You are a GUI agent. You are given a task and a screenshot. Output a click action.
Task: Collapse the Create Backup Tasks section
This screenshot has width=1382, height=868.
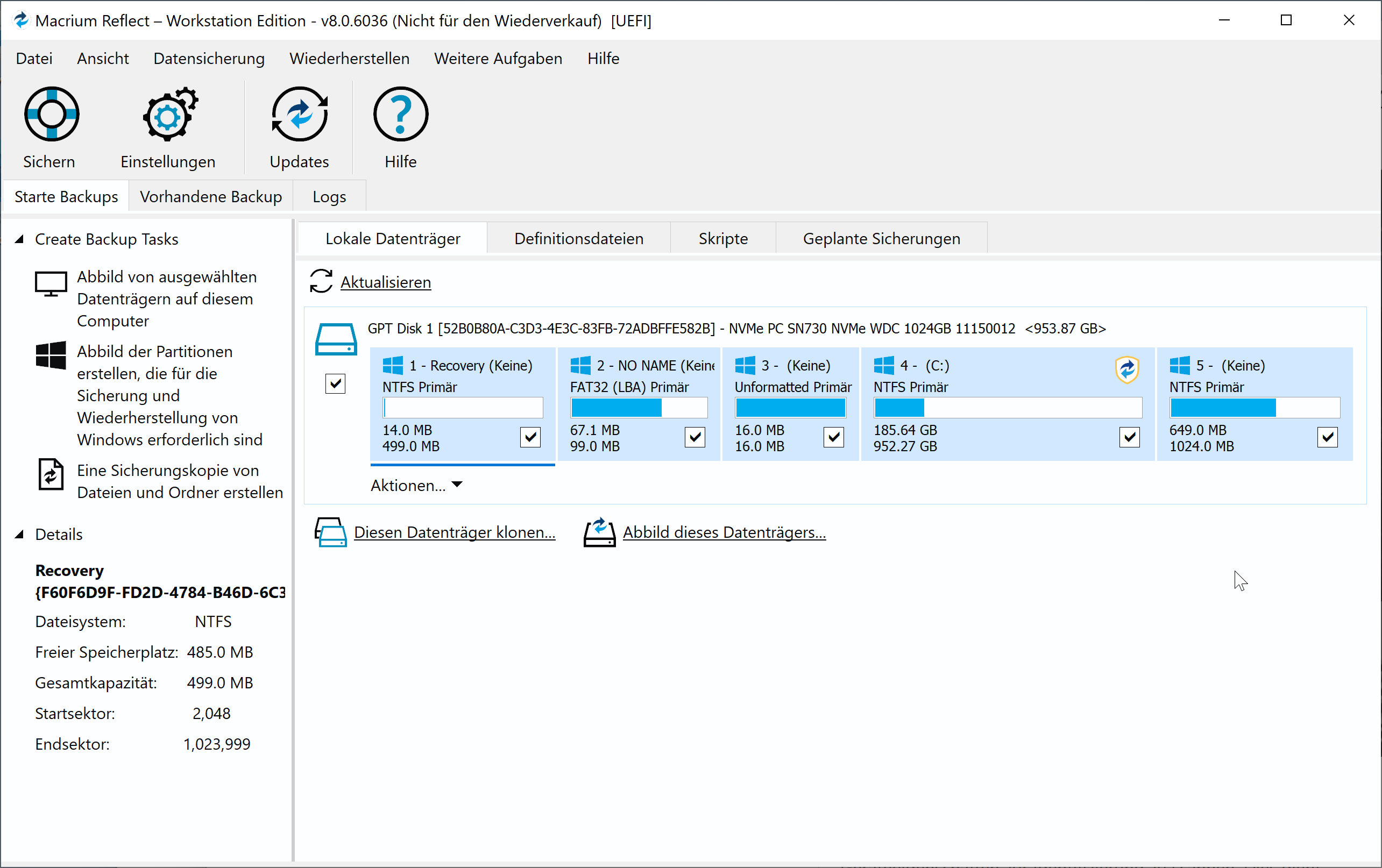tap(20, 239)
